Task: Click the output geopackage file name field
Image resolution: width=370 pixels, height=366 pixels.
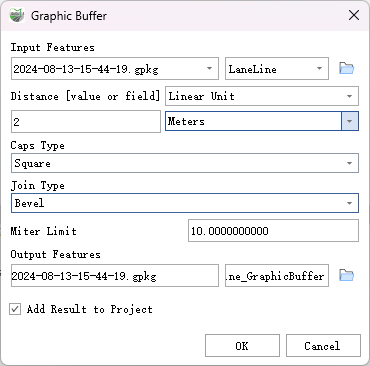Action: click(115, 275)
